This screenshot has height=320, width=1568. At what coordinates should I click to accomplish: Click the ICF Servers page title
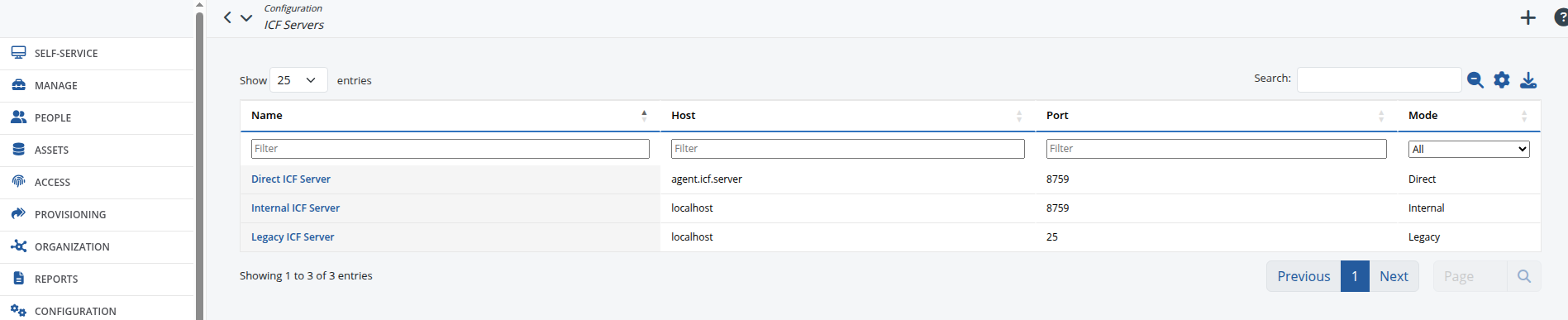[x=293, y=25]
